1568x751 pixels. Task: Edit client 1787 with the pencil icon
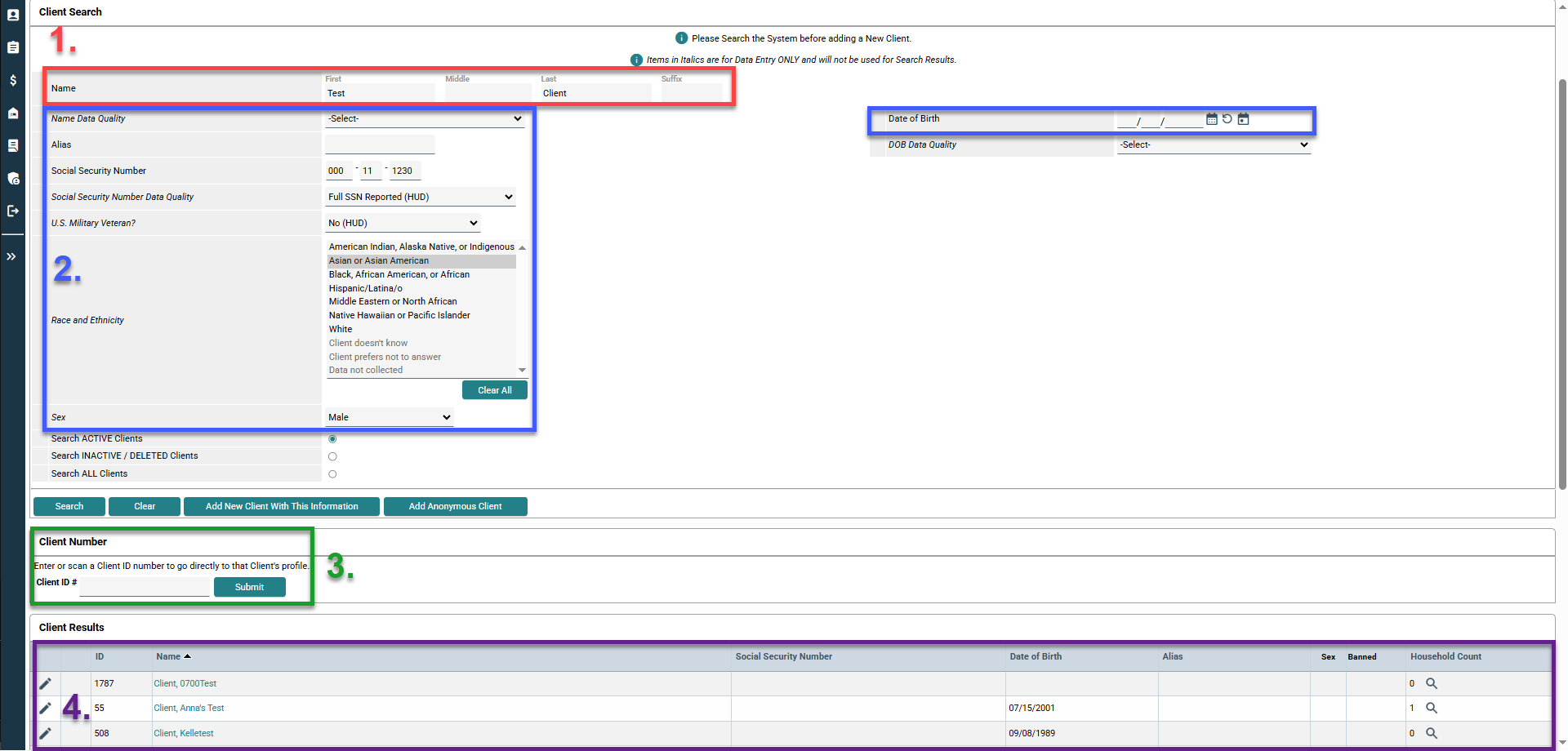point(47,683)
